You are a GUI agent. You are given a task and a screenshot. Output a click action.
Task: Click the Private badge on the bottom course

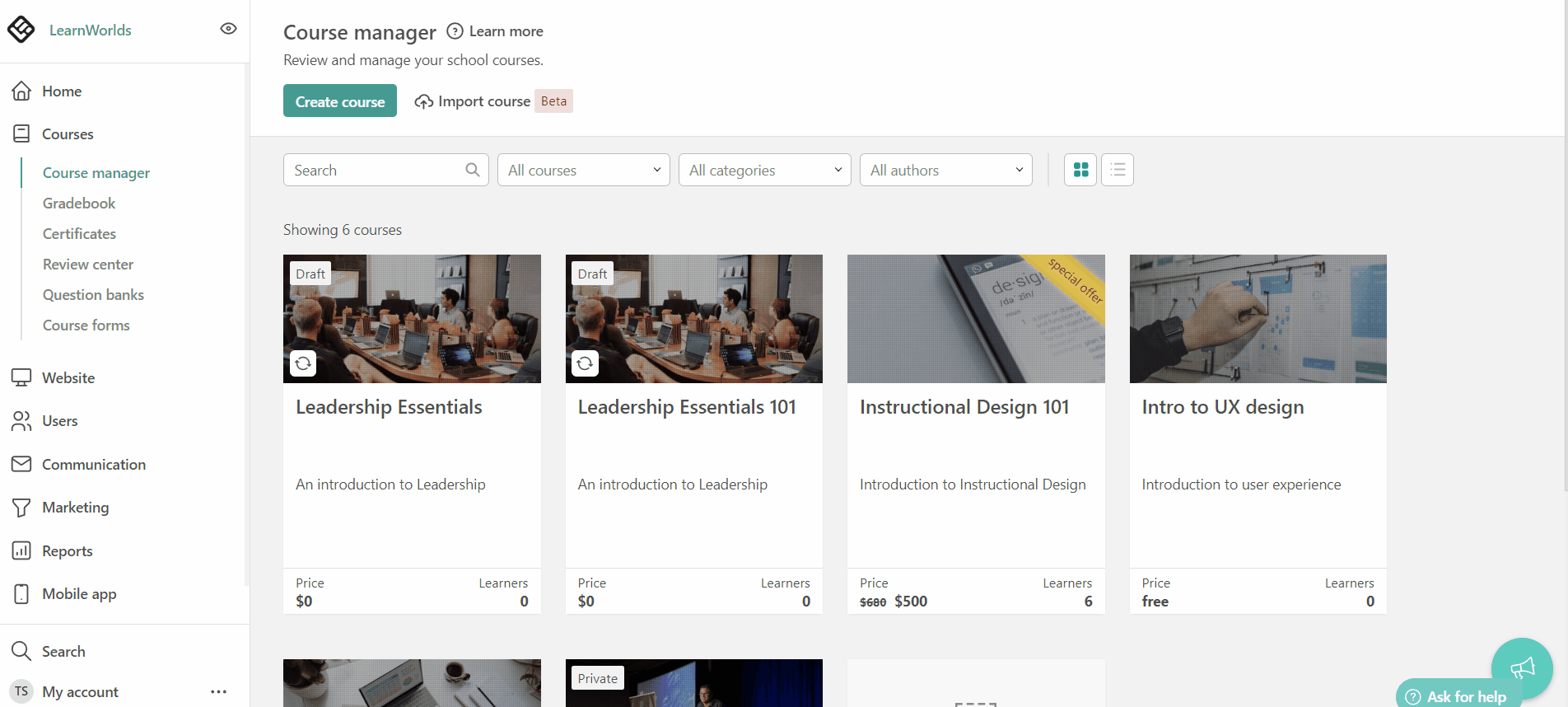pos(597,678)
